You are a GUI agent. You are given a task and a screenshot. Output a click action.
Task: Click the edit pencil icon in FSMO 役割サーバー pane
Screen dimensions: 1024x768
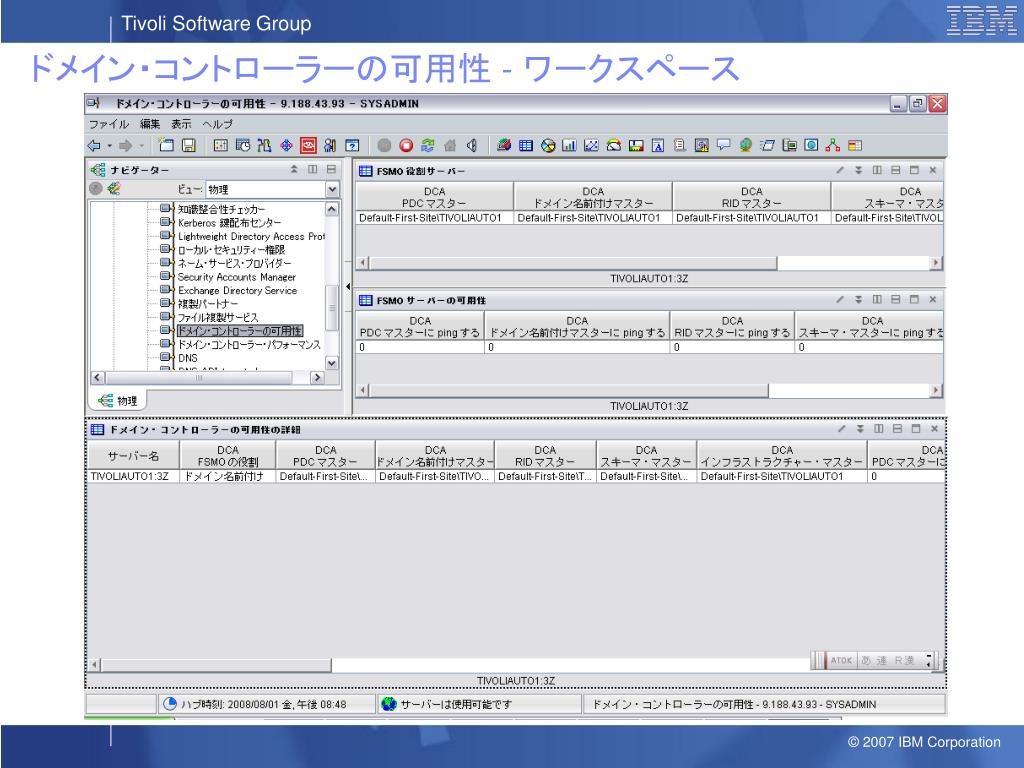[x=840, y=170]
